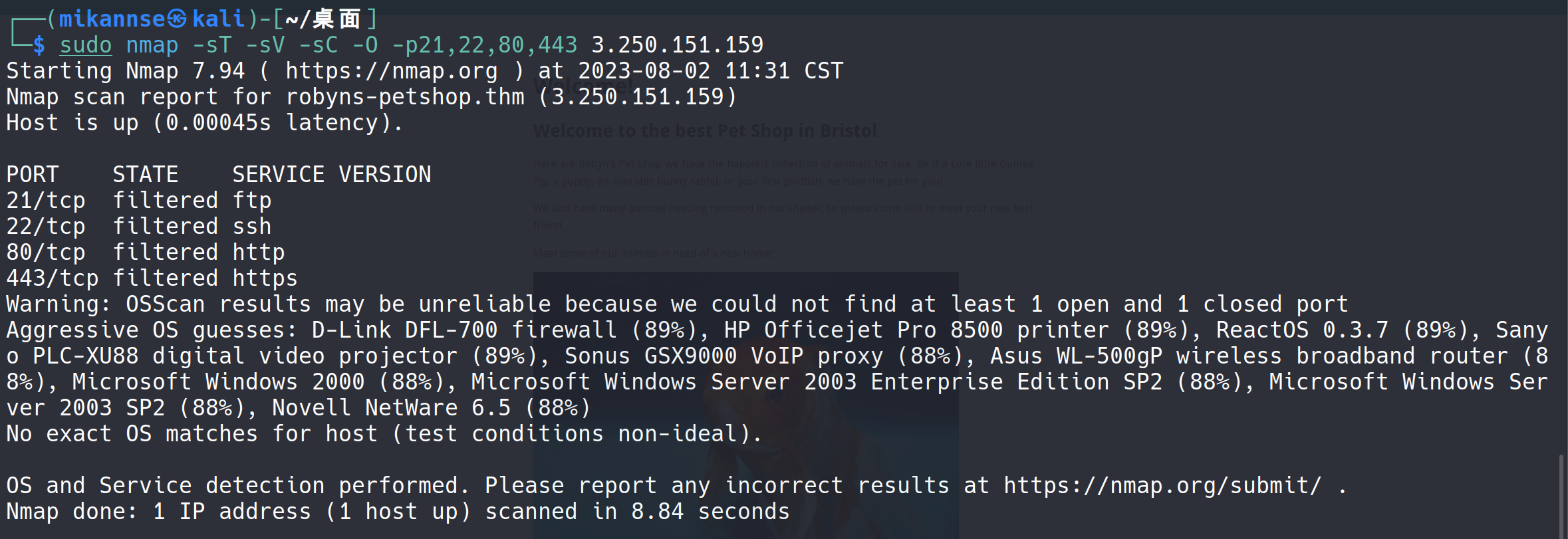Click the Warning: word in OSScan line

(59, 304)
